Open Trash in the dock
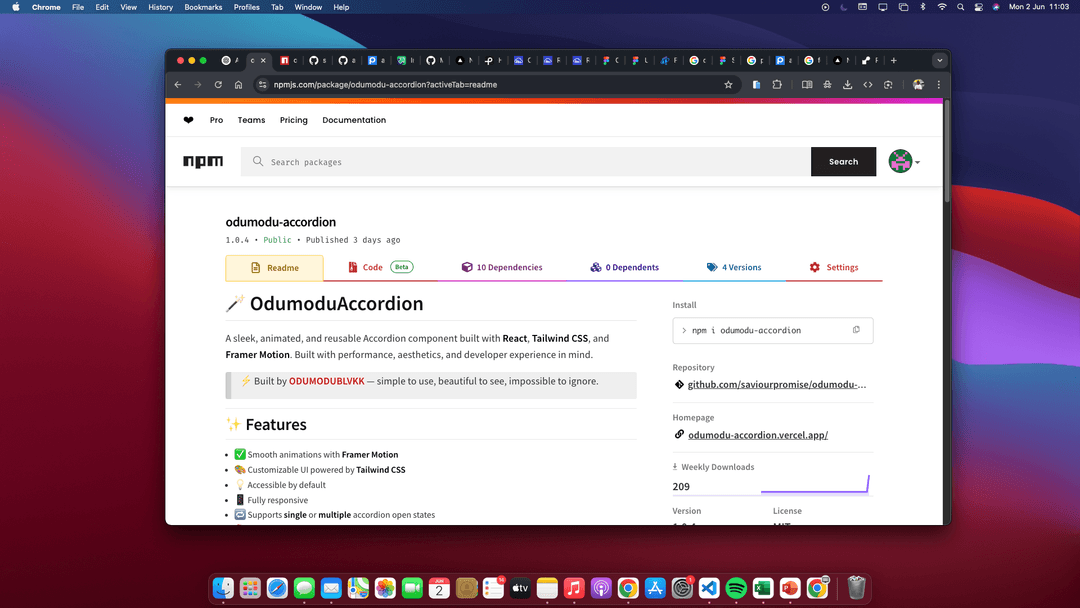Screen dimensions: 1080x608 pos(856,588)
